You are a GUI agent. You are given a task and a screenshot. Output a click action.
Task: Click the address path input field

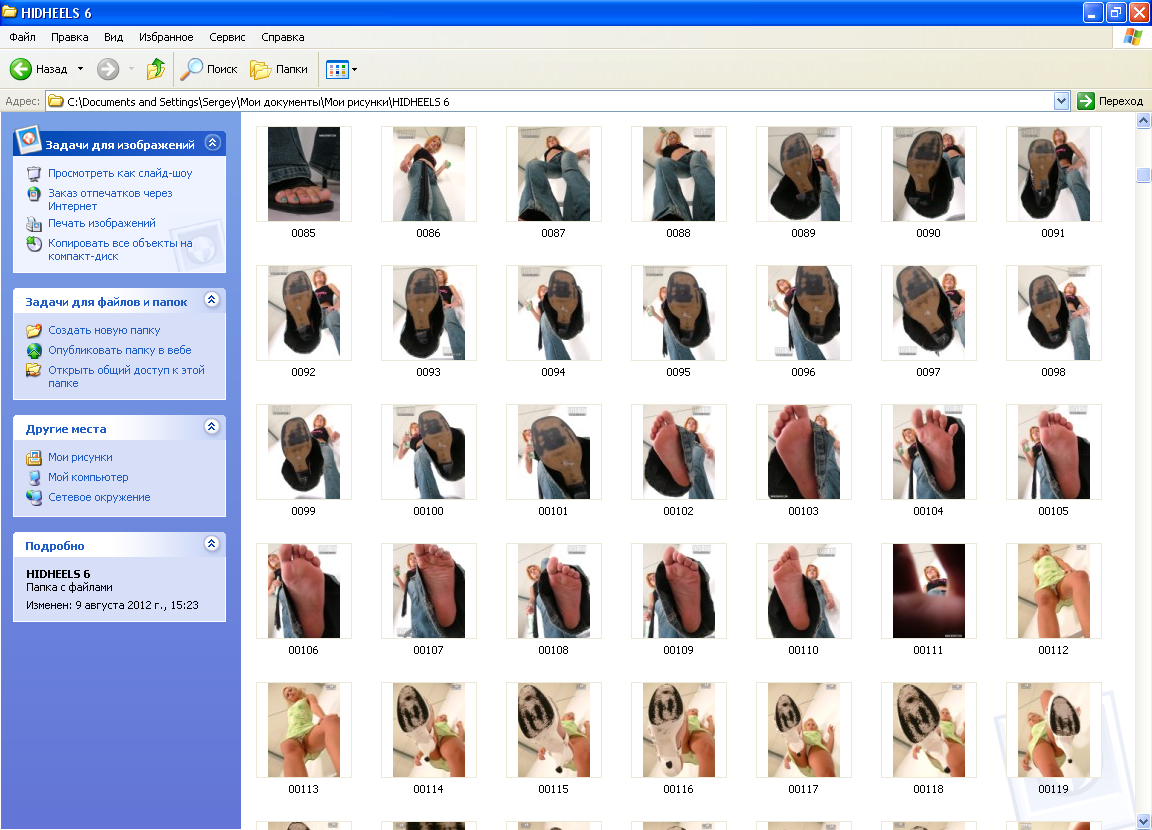tap(551, 101)
